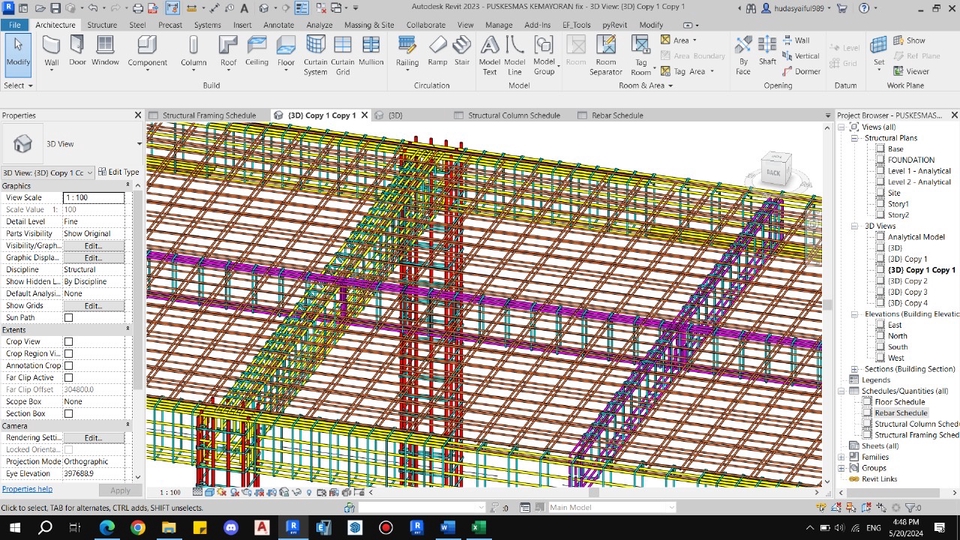Choose the Curtain System tool
Viewport: 960px width, 540px height.
click(315, 55)
